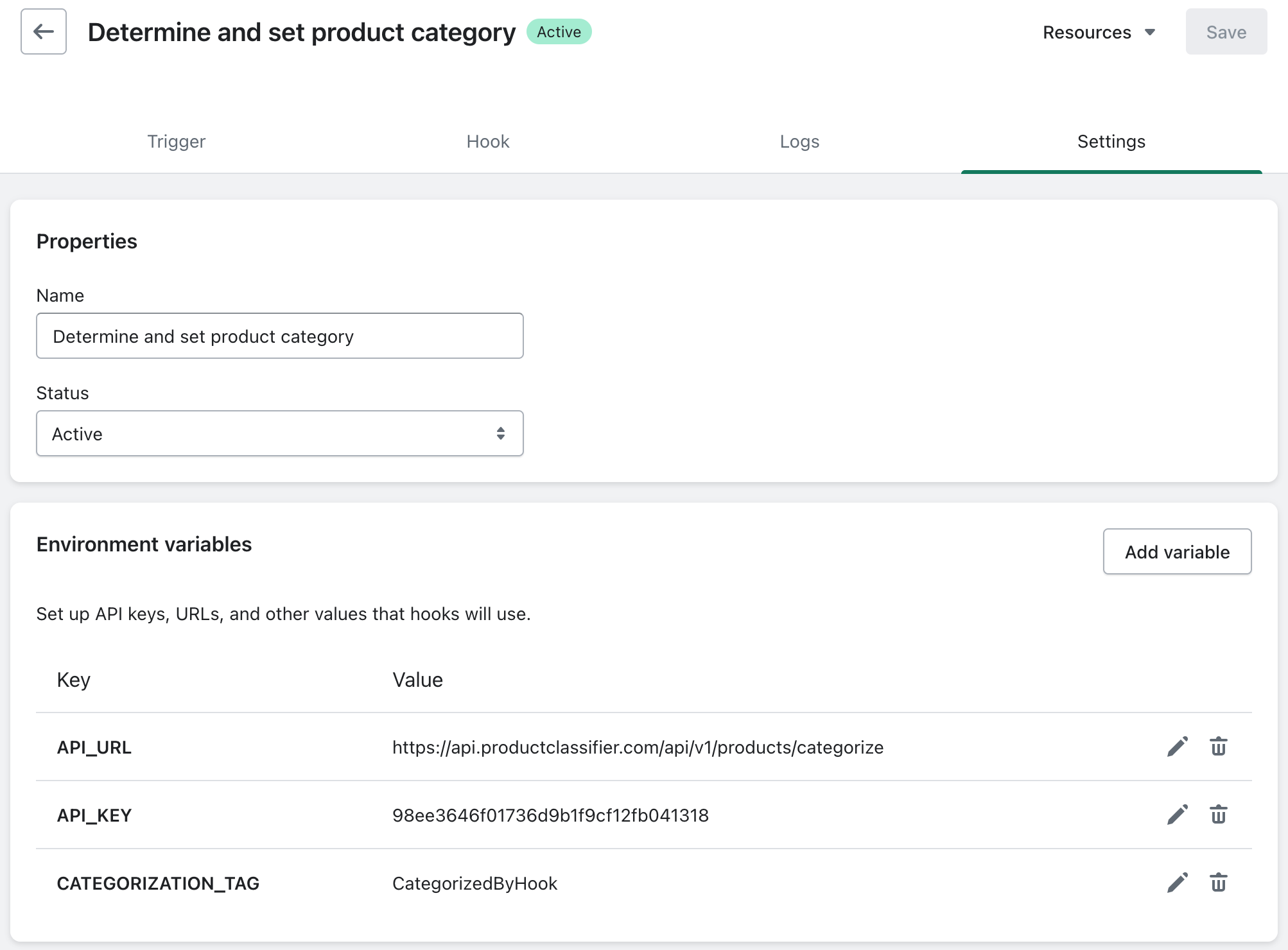Click the Save button
1288x950 pixels.
[1226, 32]
